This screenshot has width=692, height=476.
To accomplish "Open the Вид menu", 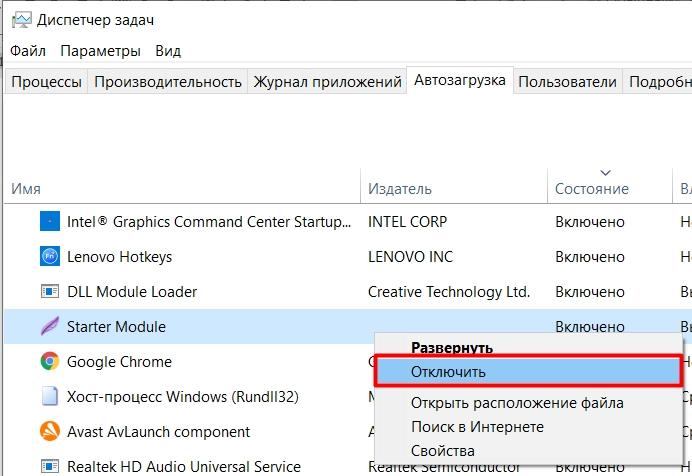I will pos(168,51).
